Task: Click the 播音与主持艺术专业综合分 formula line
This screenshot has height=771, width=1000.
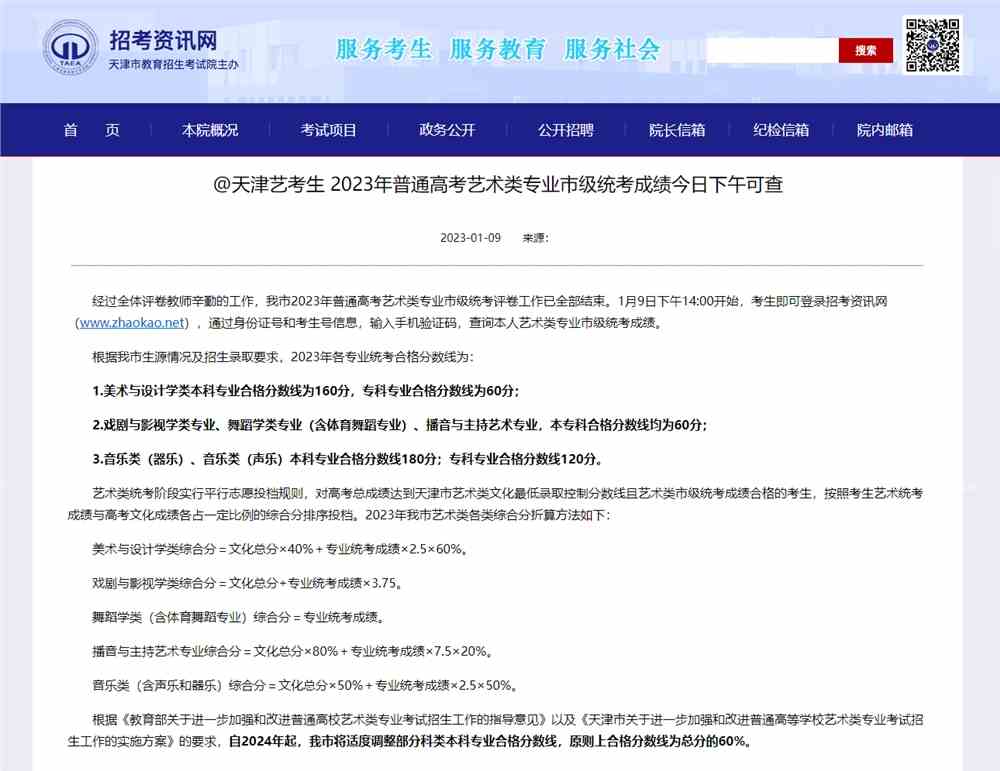Action: pyautogui.click(x=293, y=651)
